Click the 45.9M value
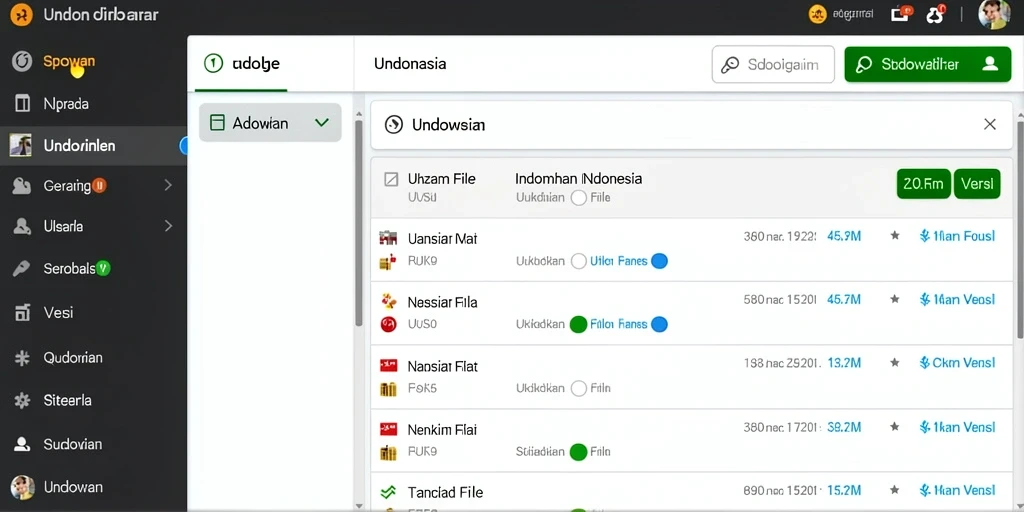This screenshot has width=1024, height=512. pyautogui.click(x=844, y=236)
